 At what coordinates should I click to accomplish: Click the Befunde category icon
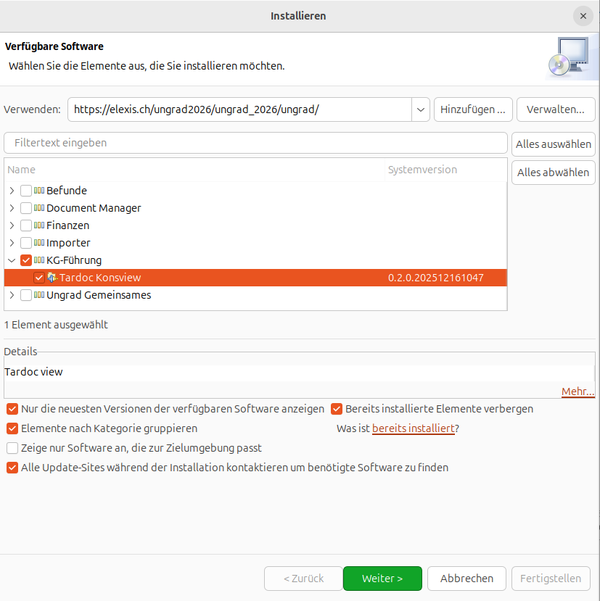[39, 191]
